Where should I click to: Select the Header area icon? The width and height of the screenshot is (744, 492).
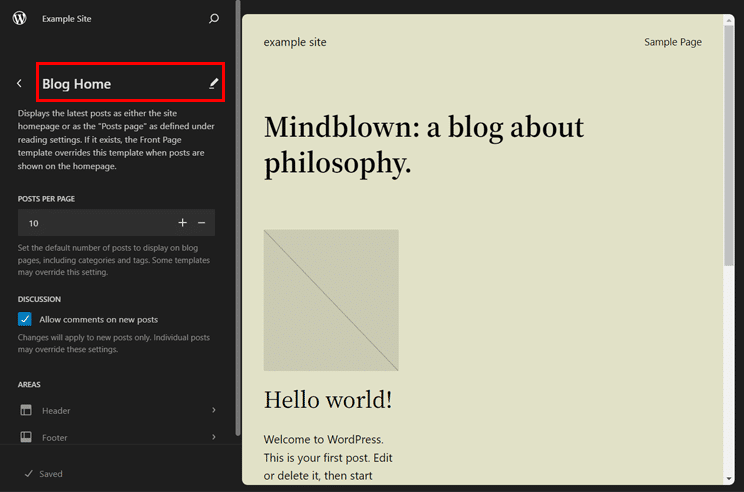(26, 410)
